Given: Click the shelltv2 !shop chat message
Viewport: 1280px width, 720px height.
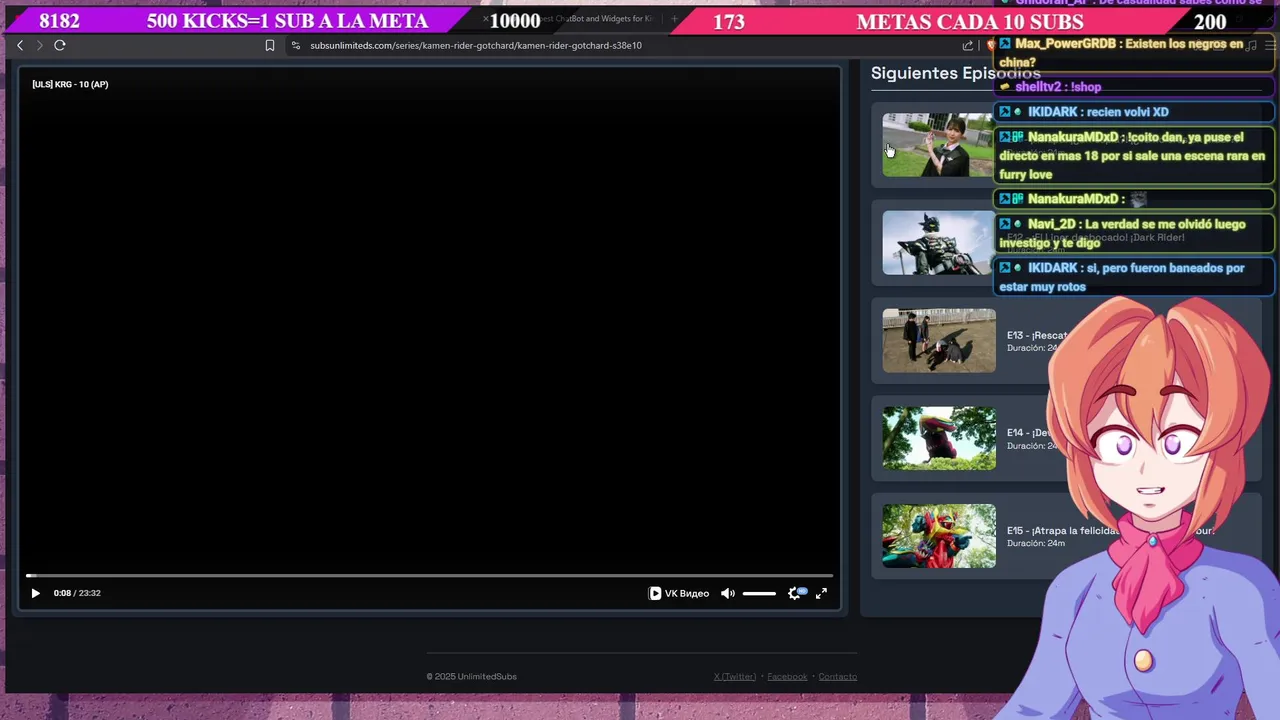Looking at the screenshot, I should (x=1134, y=87).
